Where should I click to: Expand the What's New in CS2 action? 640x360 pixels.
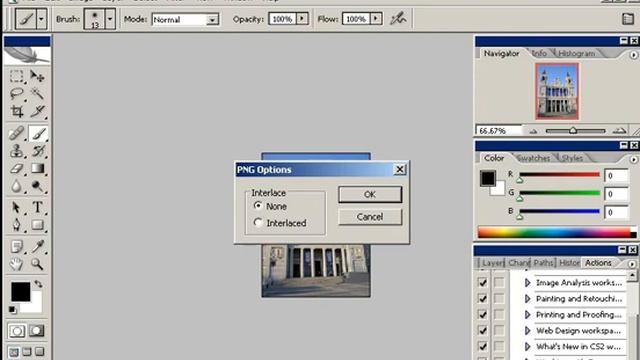[x=527, y=347]
